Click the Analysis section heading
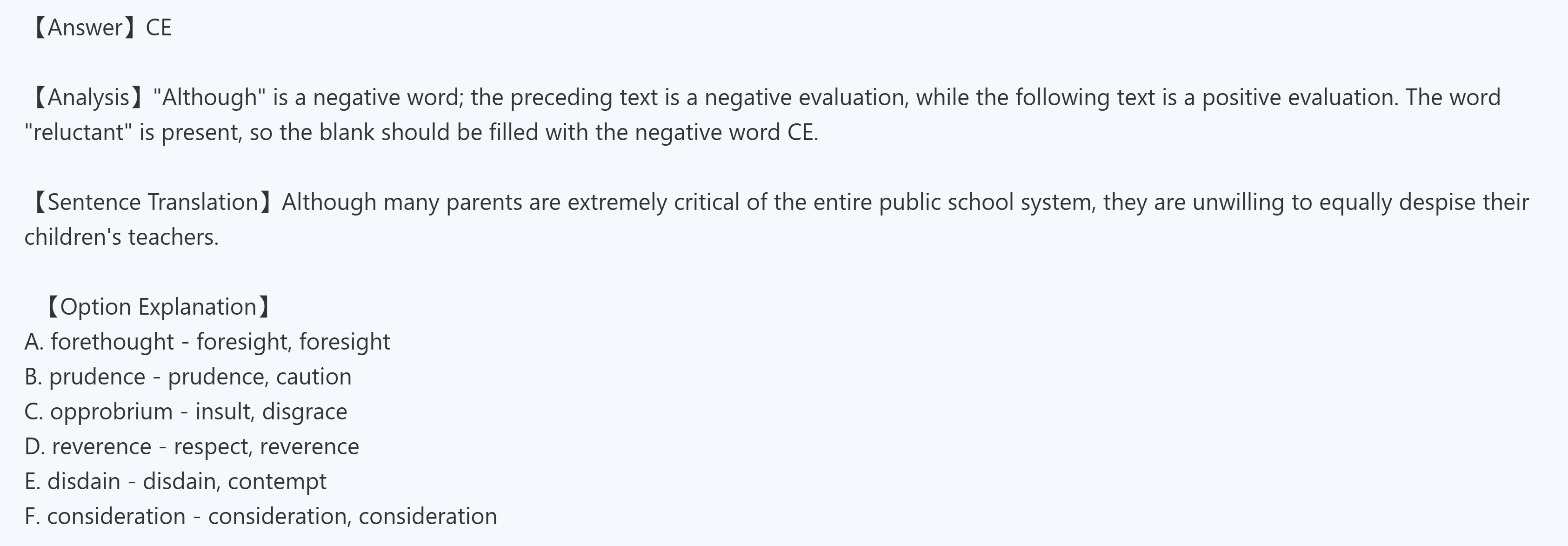Image resolution: width=1568 pixels, height=546 pixels. click(x=87, y=97)
